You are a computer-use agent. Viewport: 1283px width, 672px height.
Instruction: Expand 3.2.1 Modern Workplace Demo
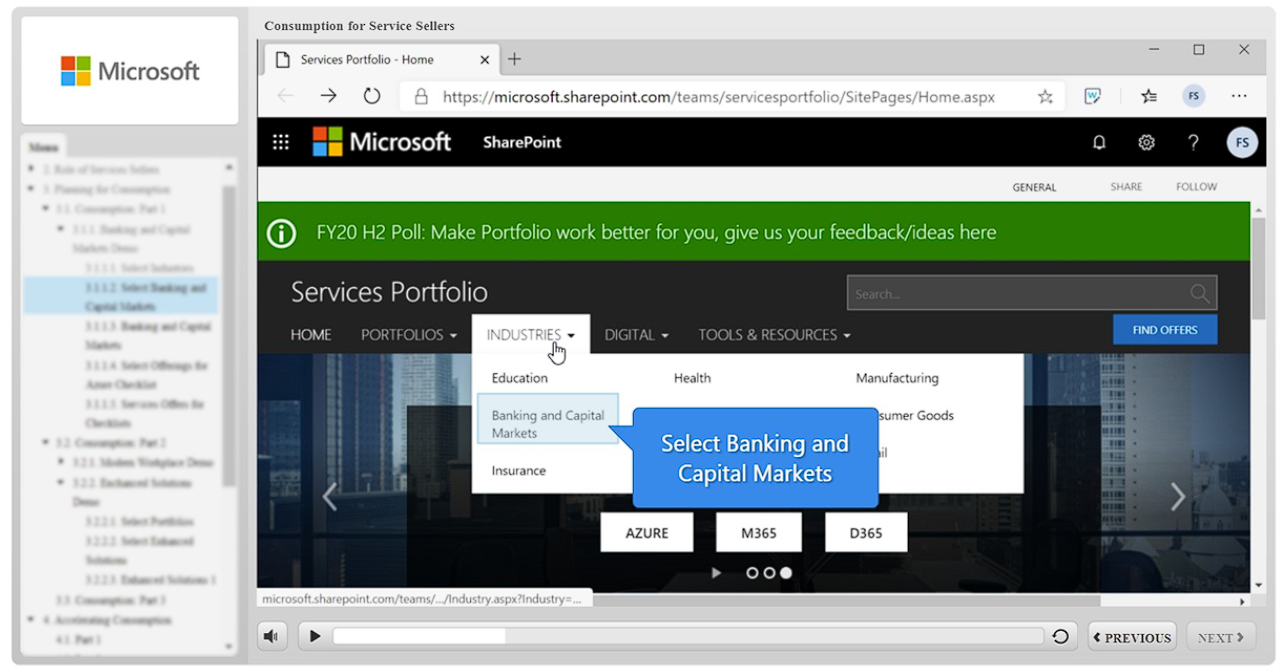(62, 463)
